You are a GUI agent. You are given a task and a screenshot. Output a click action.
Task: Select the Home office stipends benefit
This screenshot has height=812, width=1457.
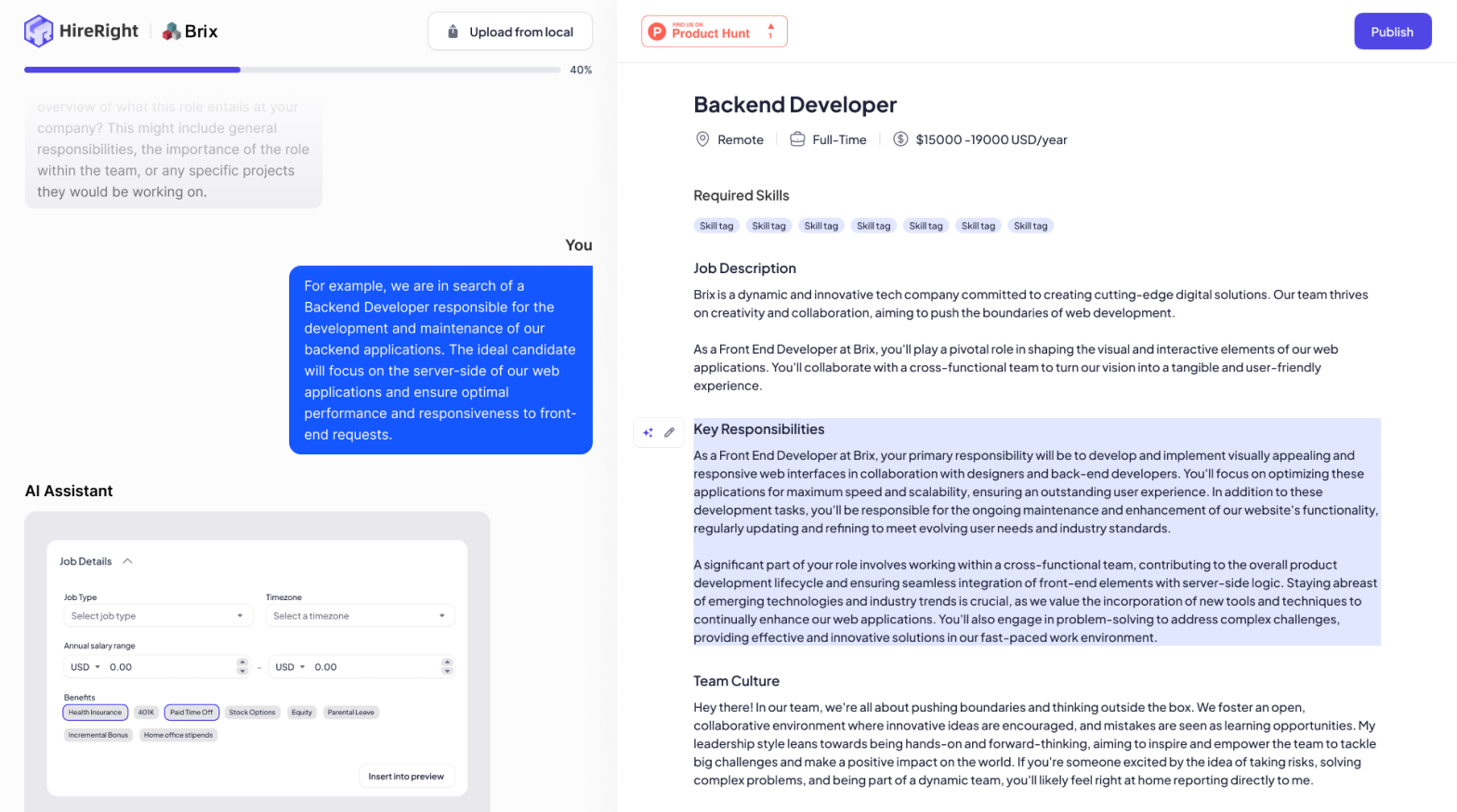178,735
